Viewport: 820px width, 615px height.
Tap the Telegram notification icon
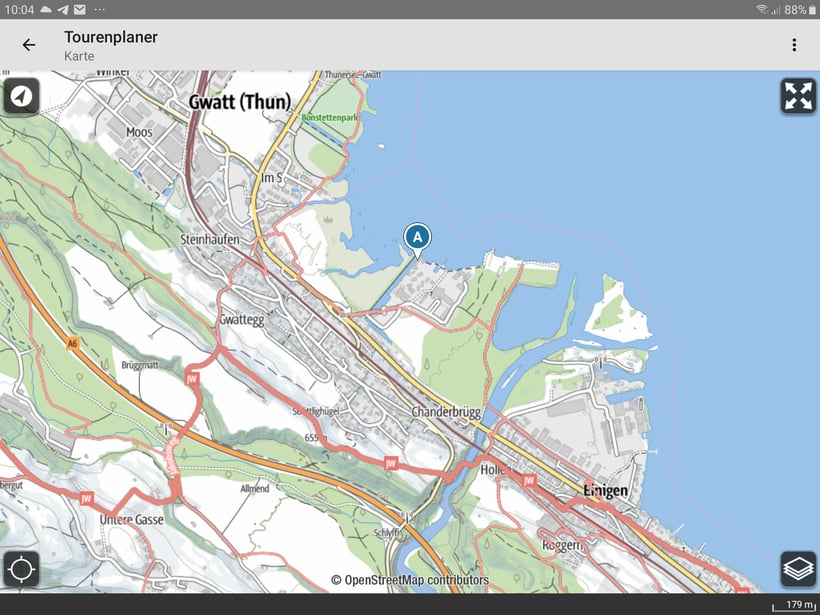pyautogui.click(x=63, y=9)
